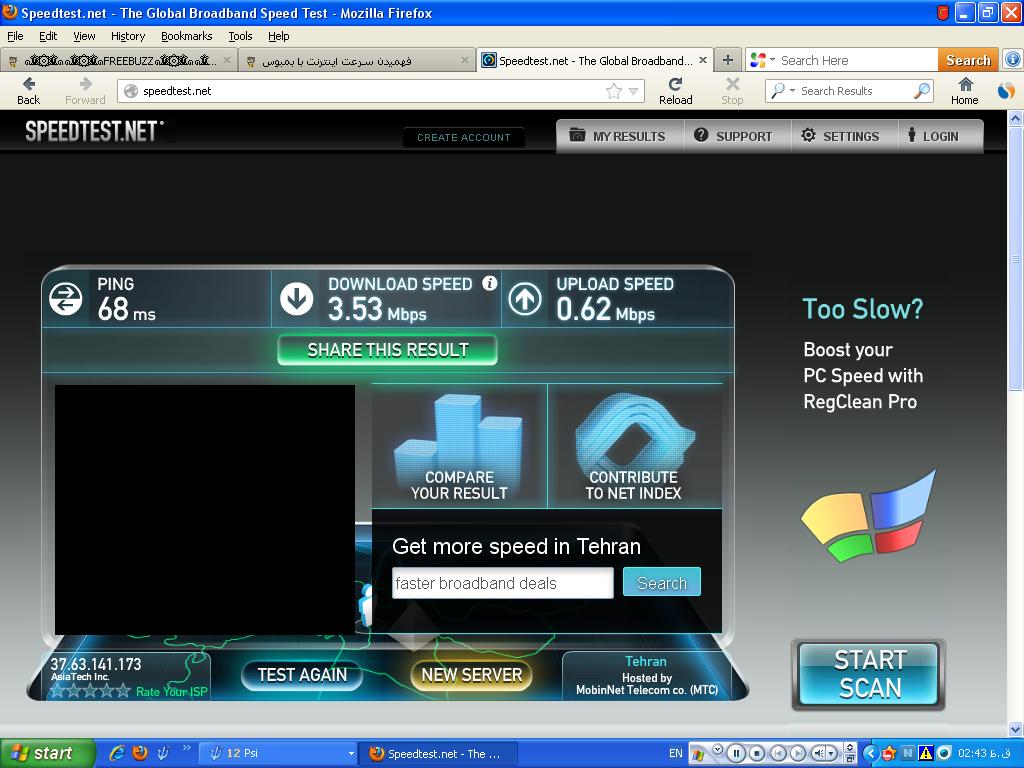Rate Your ISP with the star rating

click(x=90, y=691)
